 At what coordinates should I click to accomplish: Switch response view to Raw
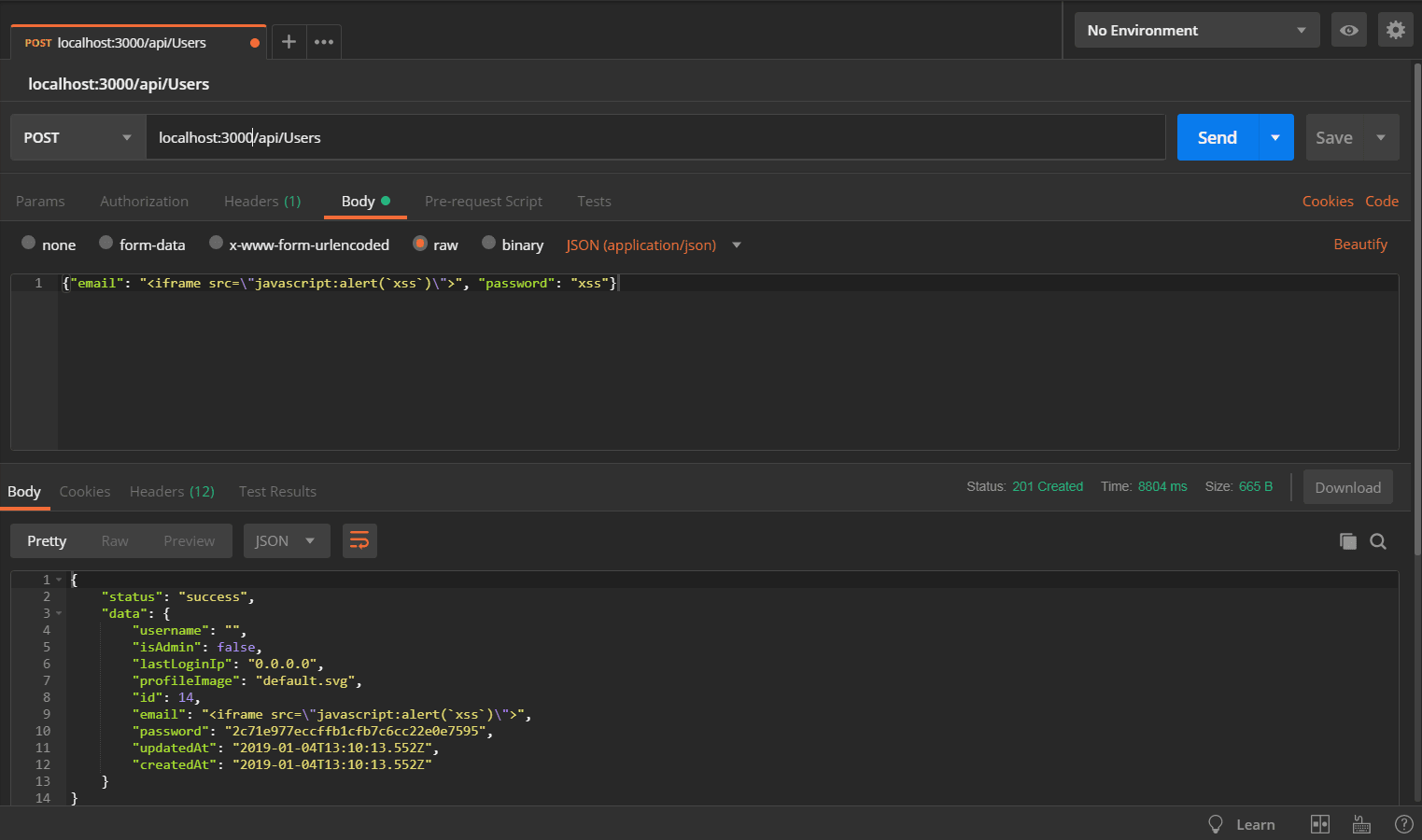[115, 540]
